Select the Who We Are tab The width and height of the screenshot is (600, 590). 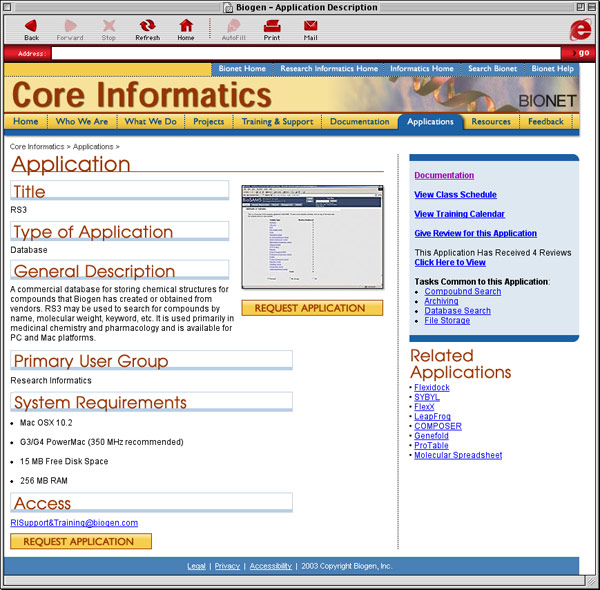82,121
